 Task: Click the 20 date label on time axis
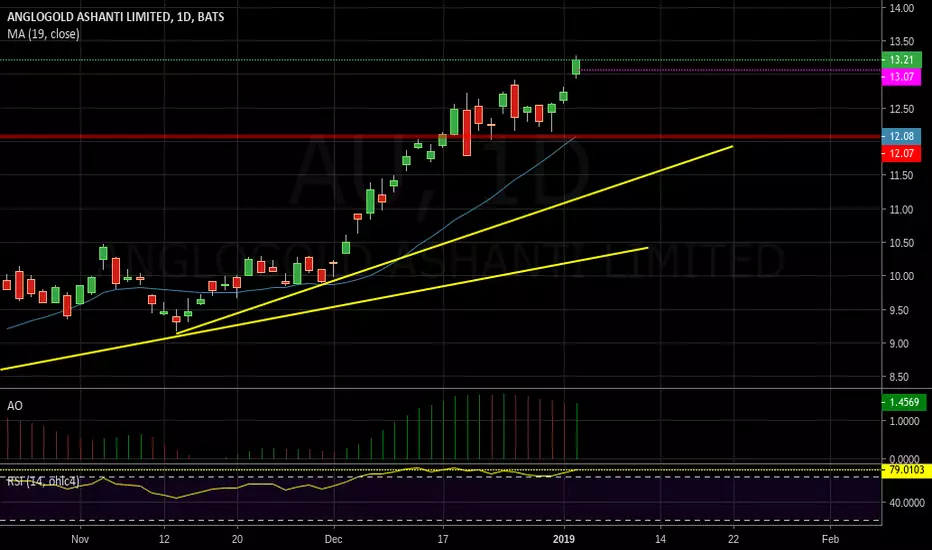237,539
